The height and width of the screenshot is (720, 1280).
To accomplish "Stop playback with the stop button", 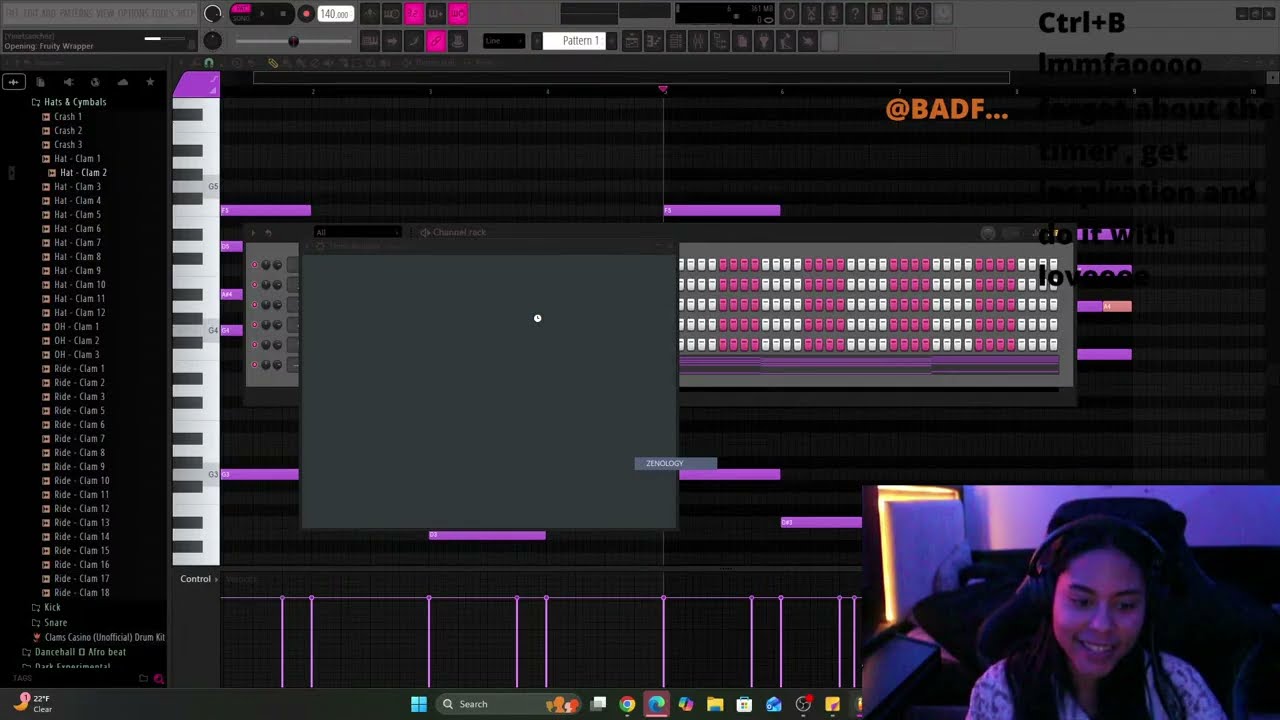I will 284,14.
